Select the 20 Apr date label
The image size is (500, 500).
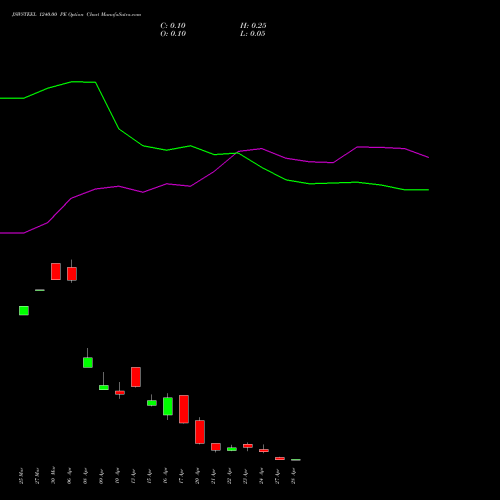click(x=197, y=476)
